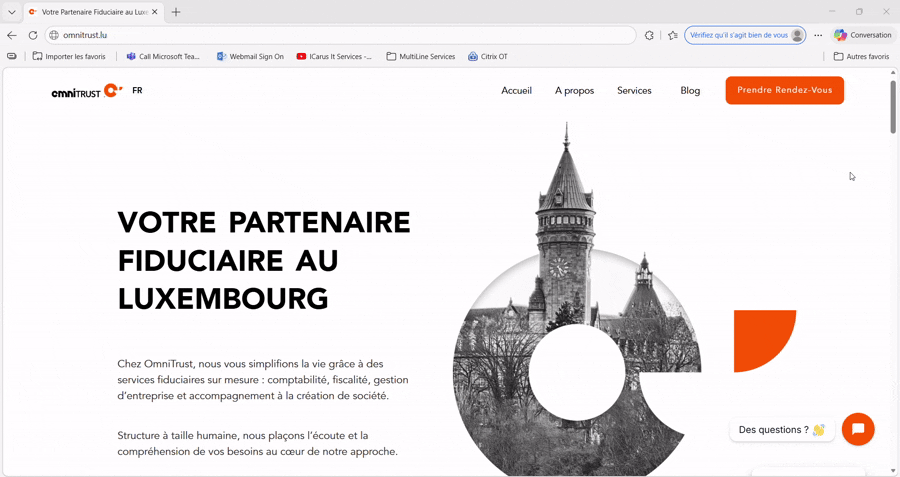Screen dimensions: 900x477
Task: Click the address bar showing omnitrust.lu
Action: (x=340, y=35)
